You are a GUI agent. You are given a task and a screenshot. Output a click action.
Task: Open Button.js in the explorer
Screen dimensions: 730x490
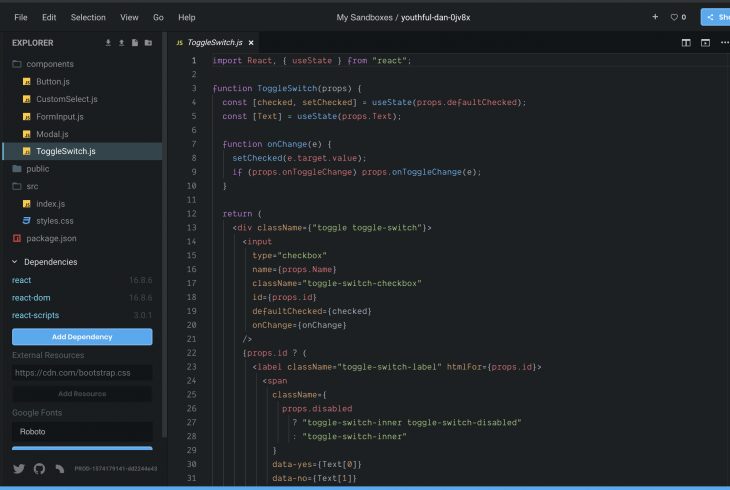pos(53,82)
